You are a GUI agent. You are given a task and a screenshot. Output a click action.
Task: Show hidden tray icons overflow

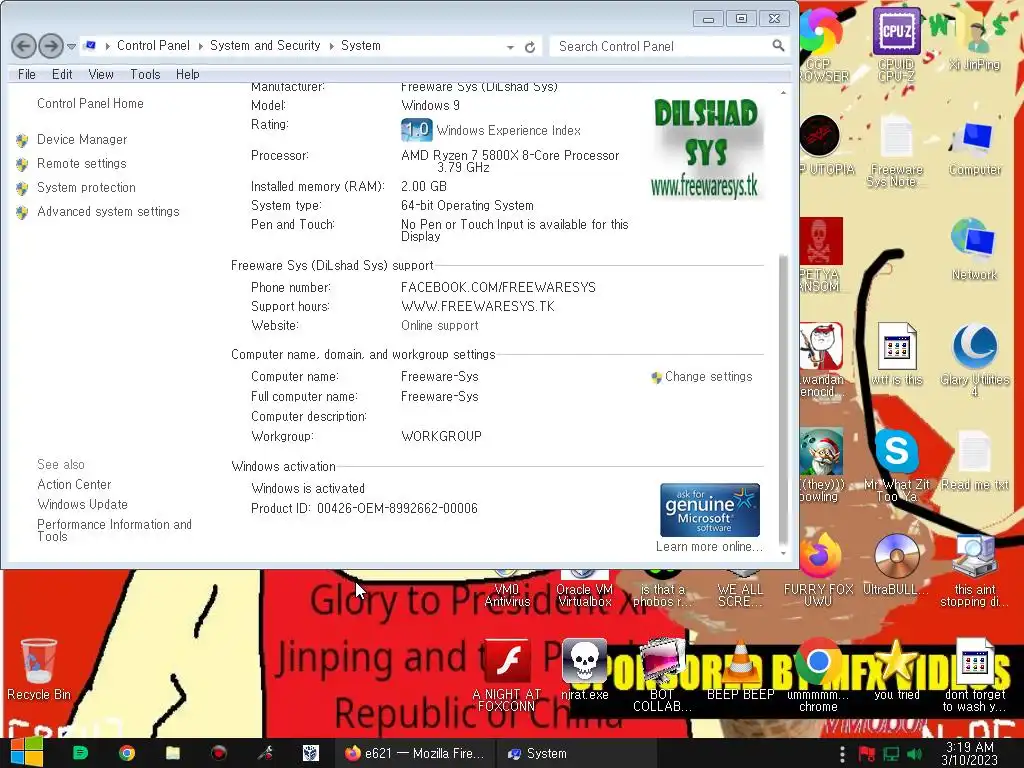[842, 754]
